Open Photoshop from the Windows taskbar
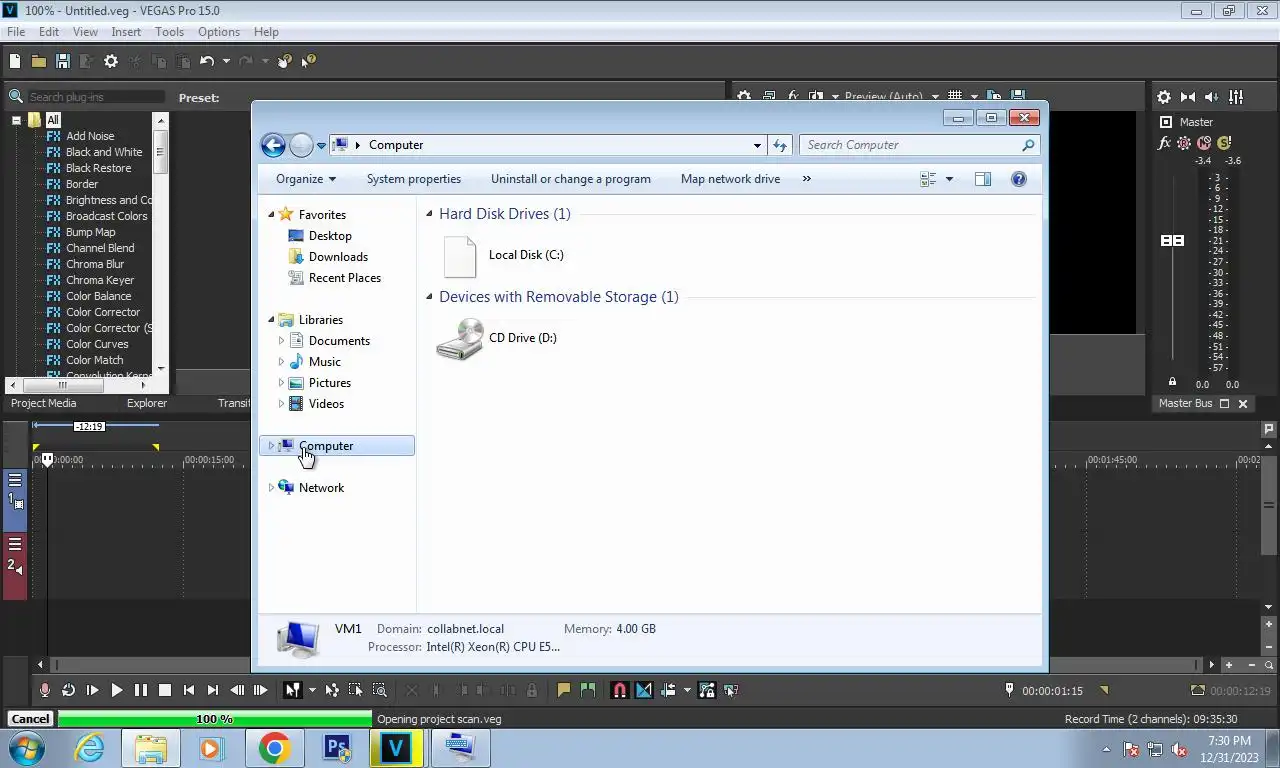Image resolution: width=1280 pixels, height=768 pixels. pyautogui.click(x=336, y=748)
